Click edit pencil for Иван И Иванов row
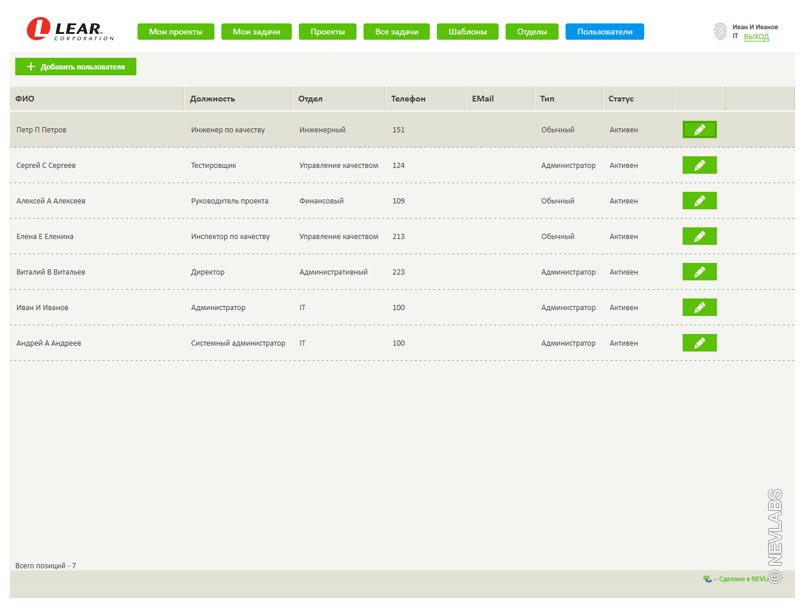Viewport: 805px width, 608px height. [699, 307]
